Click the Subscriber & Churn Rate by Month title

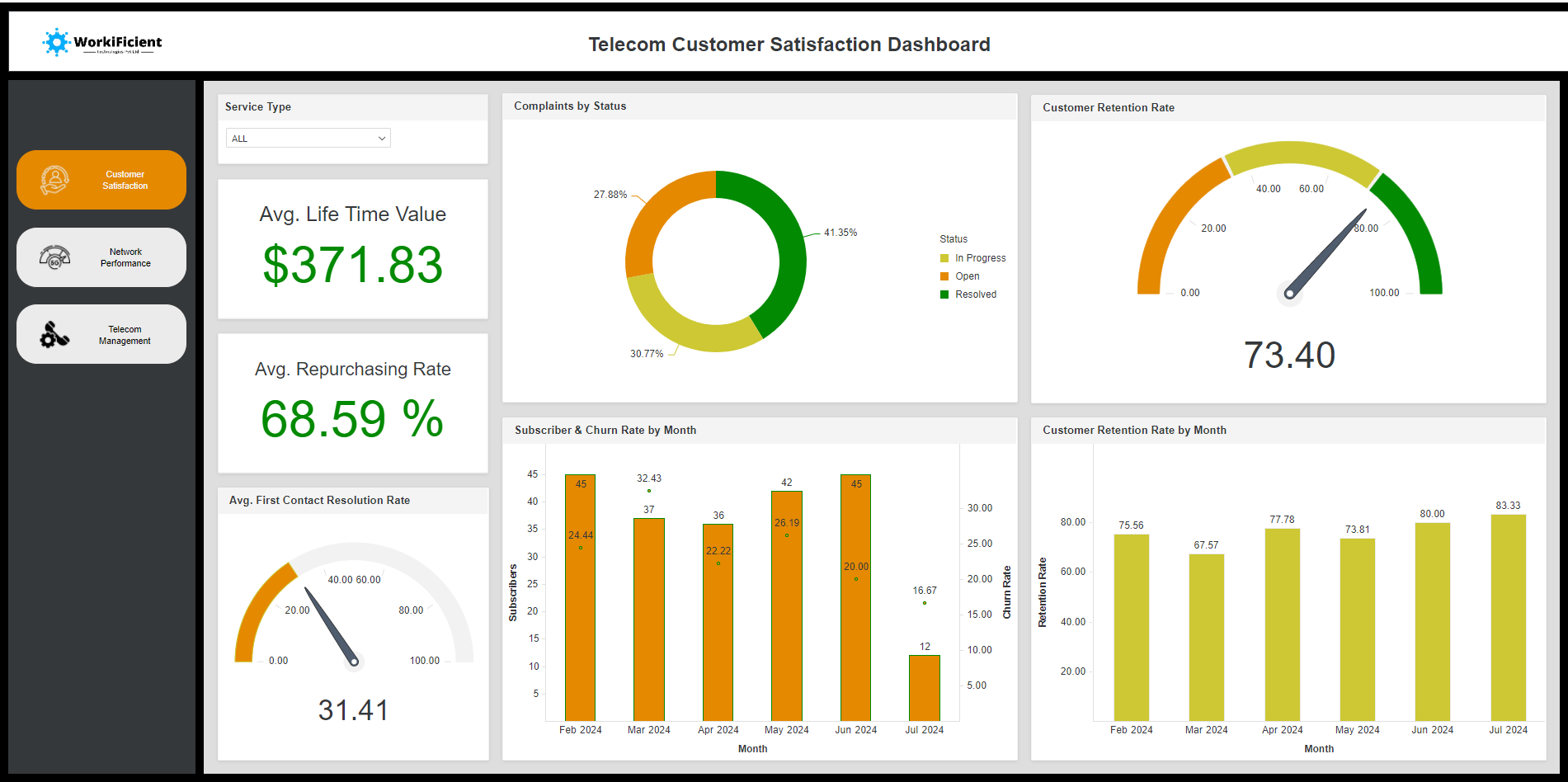click(605, 430)
